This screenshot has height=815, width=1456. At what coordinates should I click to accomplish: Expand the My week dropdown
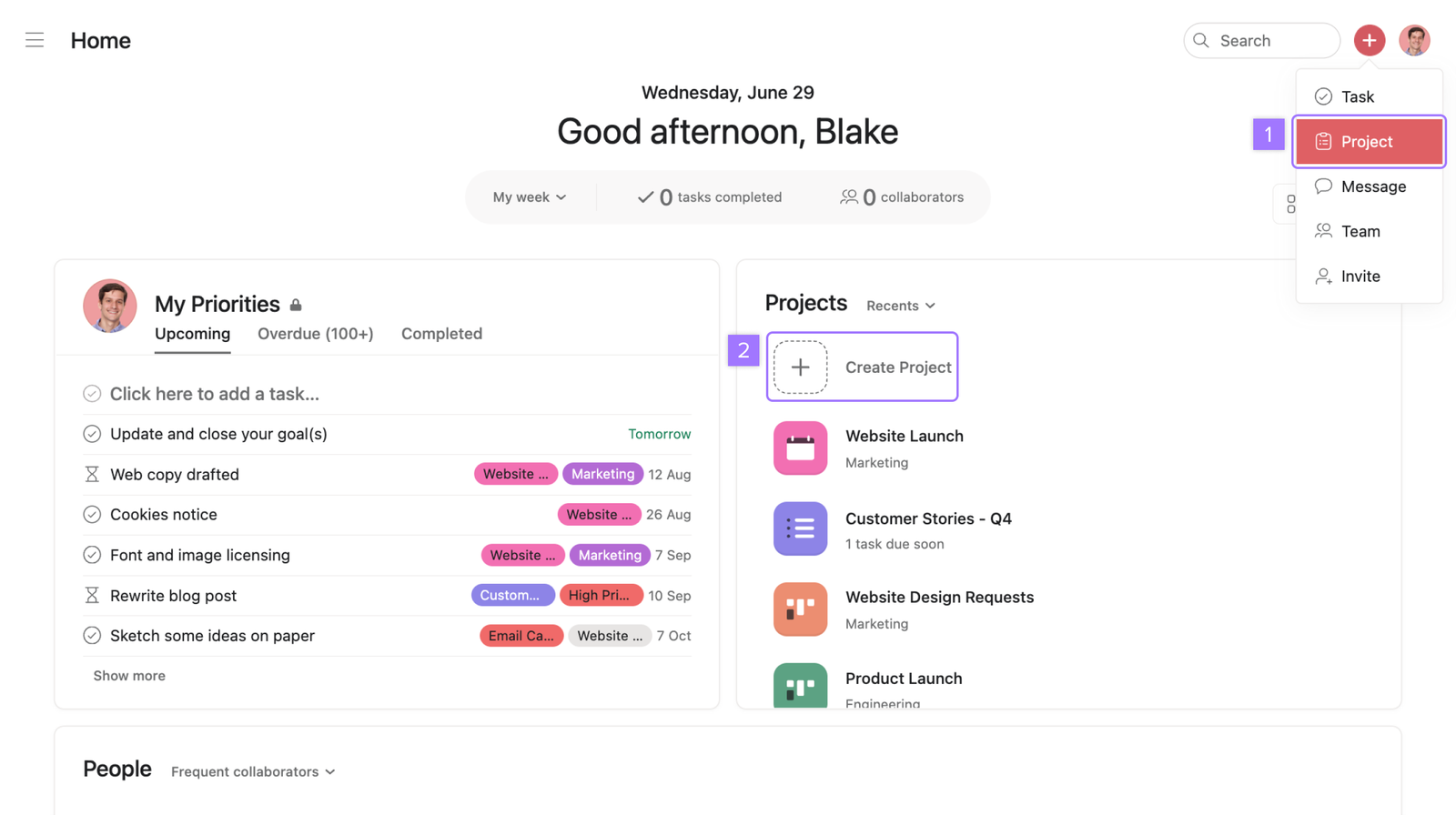(530, 197)
